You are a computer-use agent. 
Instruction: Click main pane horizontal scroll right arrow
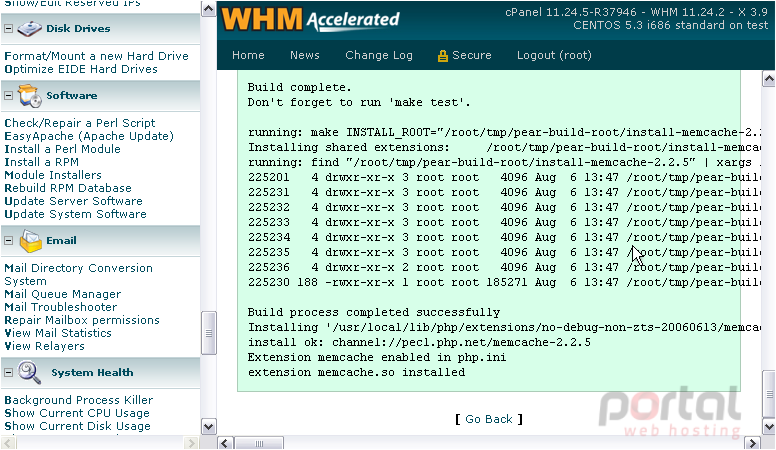(x=753, y=443)
